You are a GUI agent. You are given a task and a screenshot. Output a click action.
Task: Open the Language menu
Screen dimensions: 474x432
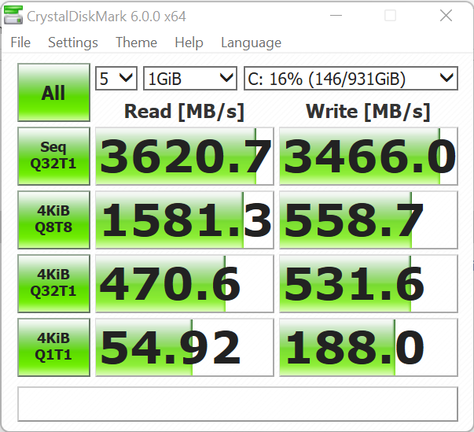click(251, 43)
